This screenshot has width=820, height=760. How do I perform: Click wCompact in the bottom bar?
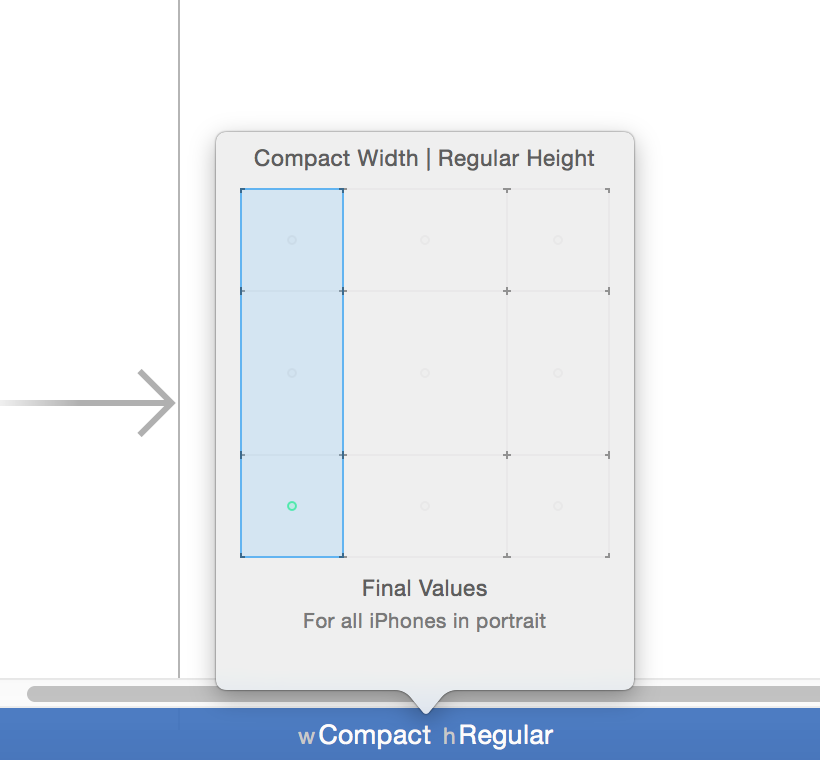pos(365,736)
